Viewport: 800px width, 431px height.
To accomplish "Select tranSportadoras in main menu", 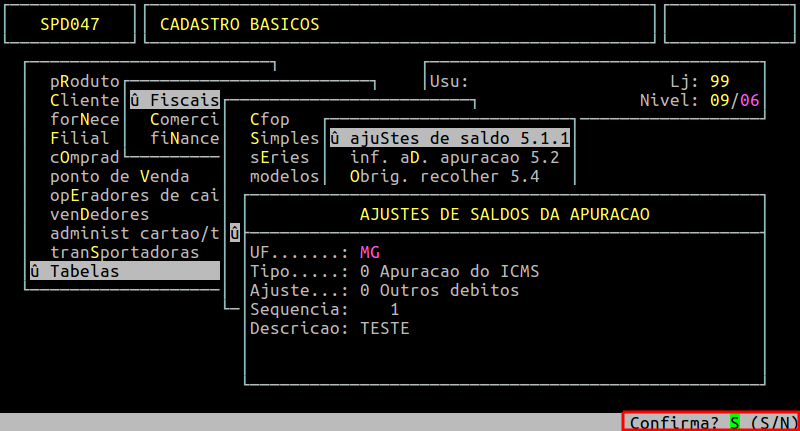I will click(x=124, y=252).
